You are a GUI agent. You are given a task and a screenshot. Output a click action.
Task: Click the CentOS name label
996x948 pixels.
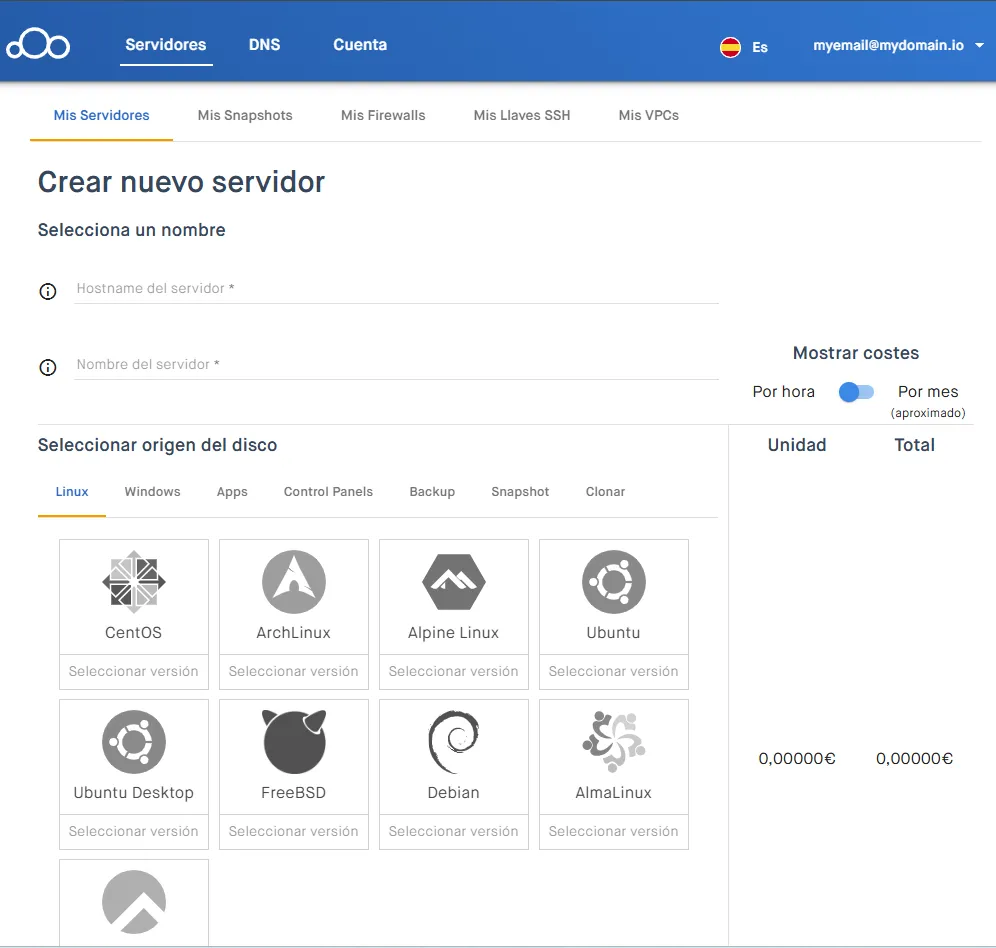tap(133, 632)
